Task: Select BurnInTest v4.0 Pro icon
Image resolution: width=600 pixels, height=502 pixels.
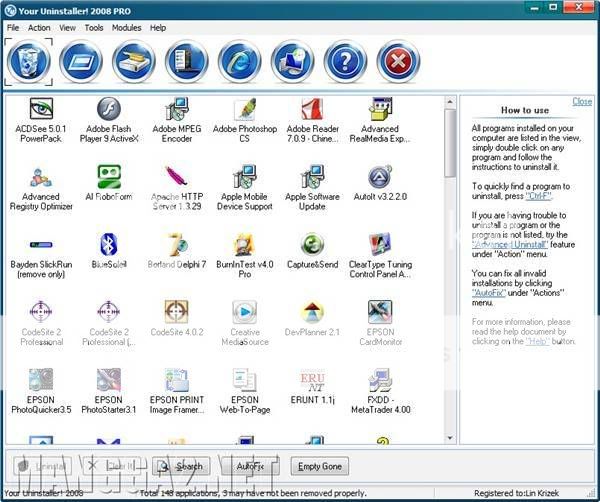Action: pos(245,245)
